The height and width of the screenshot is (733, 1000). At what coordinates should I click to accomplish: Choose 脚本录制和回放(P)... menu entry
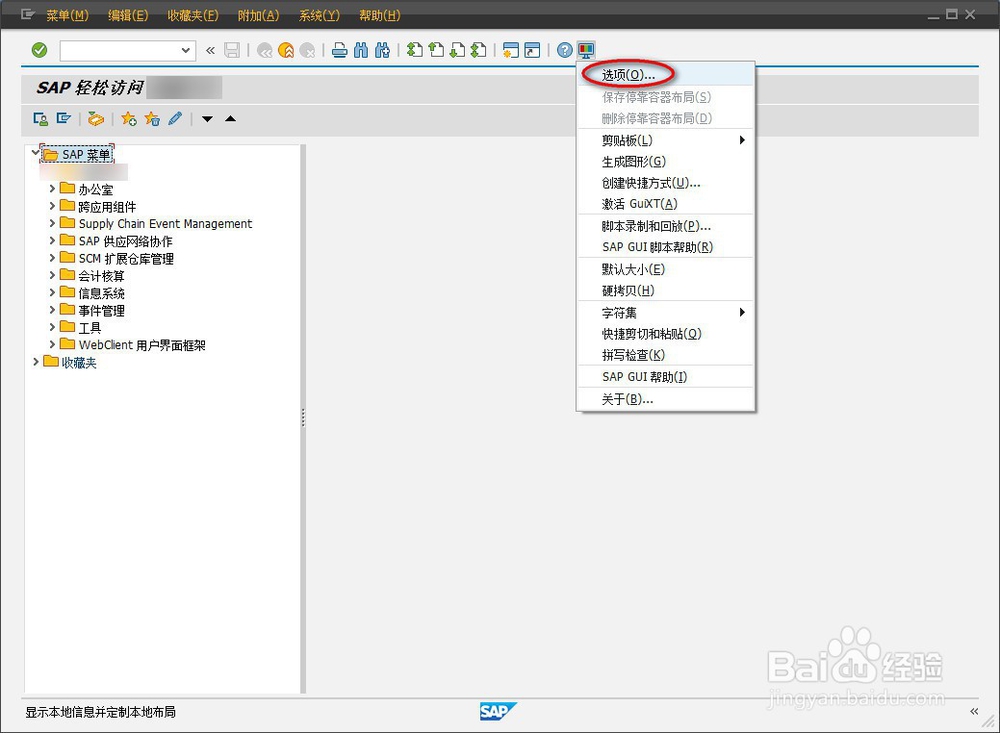pyautogui.click(x=666, y=226)
